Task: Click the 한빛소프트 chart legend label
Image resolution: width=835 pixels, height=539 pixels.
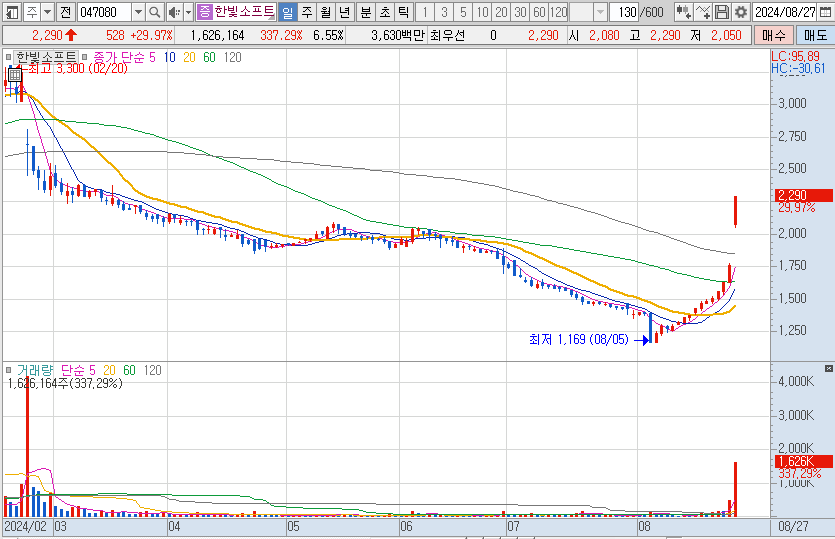Action: (46, 57)
